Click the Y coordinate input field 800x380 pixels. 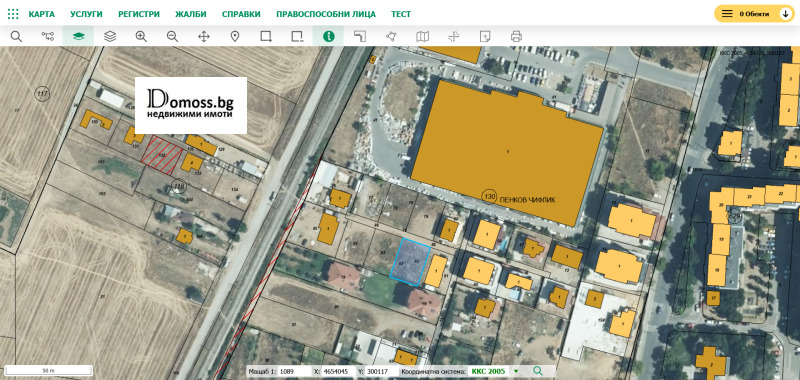coord(382,371)
